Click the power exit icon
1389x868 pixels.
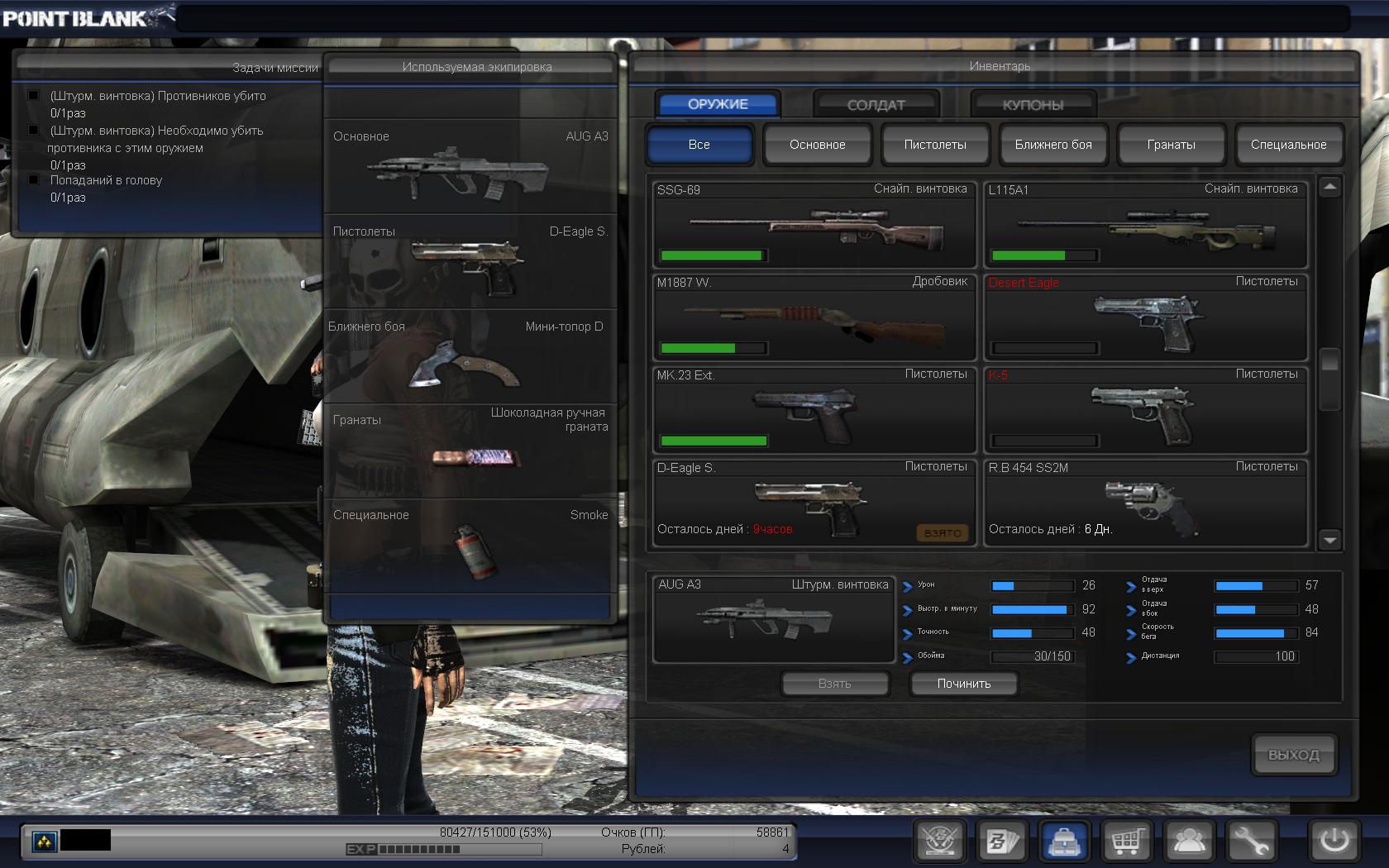click(1334, 842)
